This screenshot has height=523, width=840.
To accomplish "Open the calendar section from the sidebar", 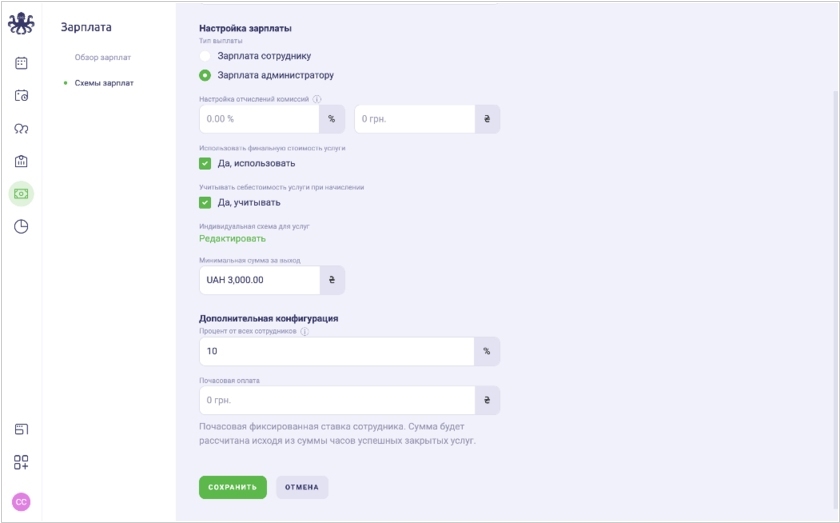I will tap(21, 63).
